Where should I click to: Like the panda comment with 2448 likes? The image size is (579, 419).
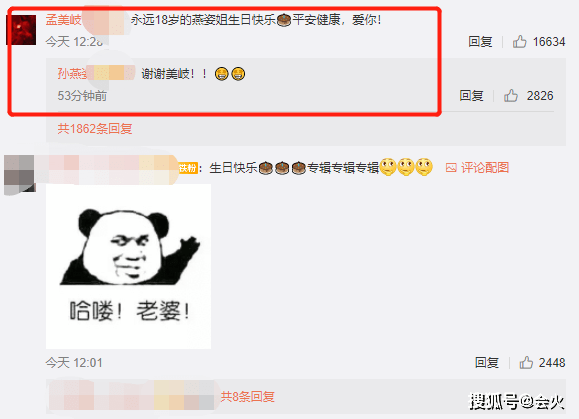(526, 363)
